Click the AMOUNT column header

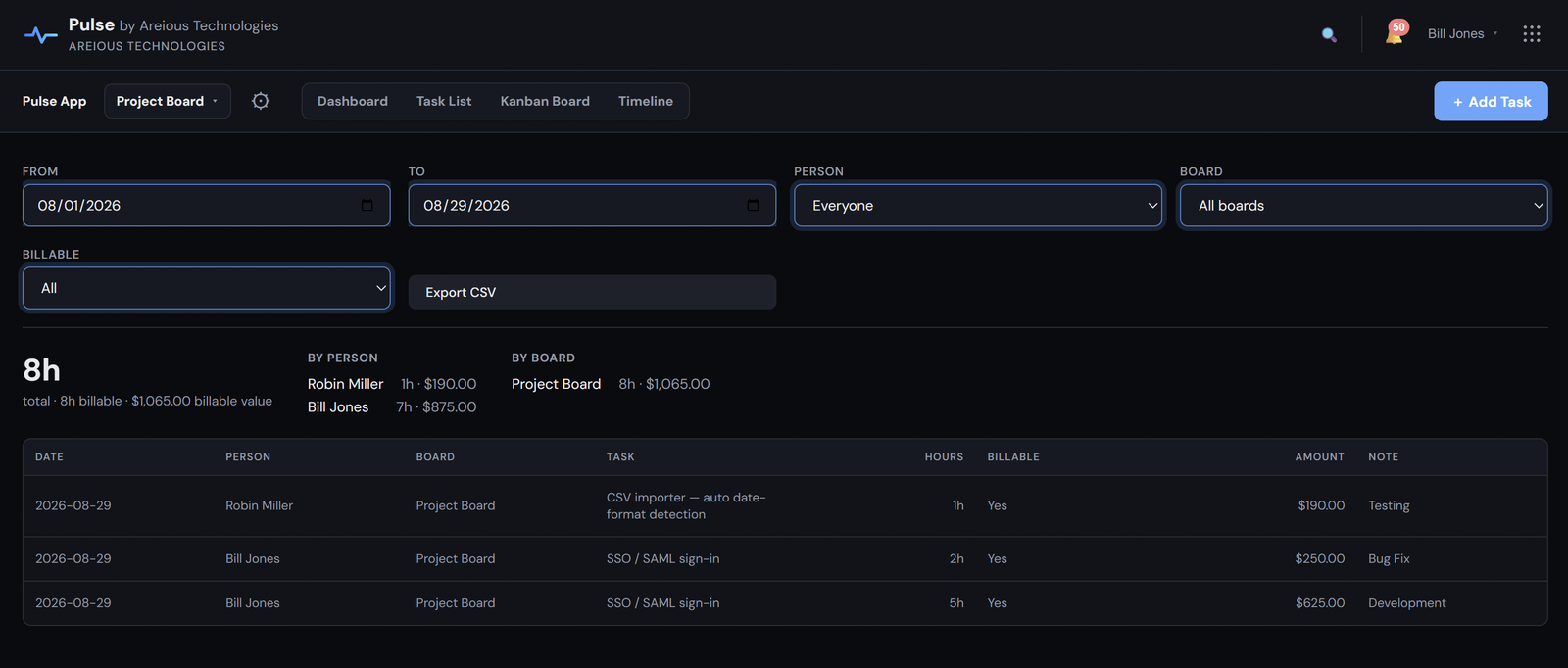pyautogui.click(x=1320, y=457)
